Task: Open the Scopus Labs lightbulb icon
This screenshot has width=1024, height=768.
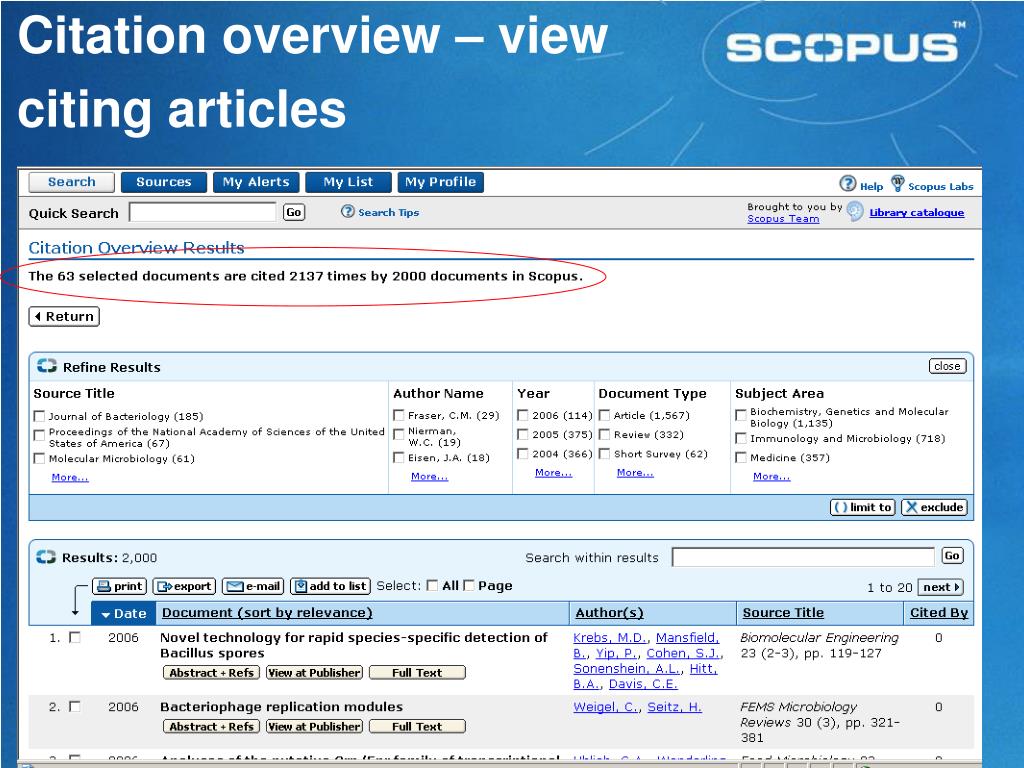Action: pos(898,183)
